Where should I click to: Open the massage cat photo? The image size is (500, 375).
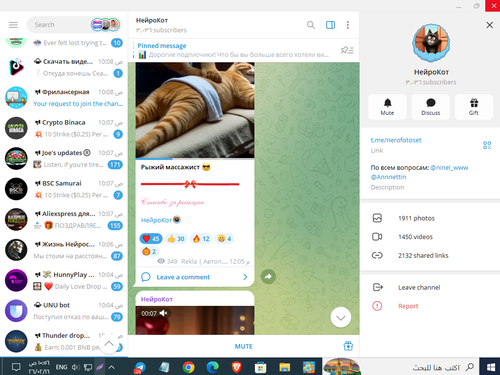[195, 110]
